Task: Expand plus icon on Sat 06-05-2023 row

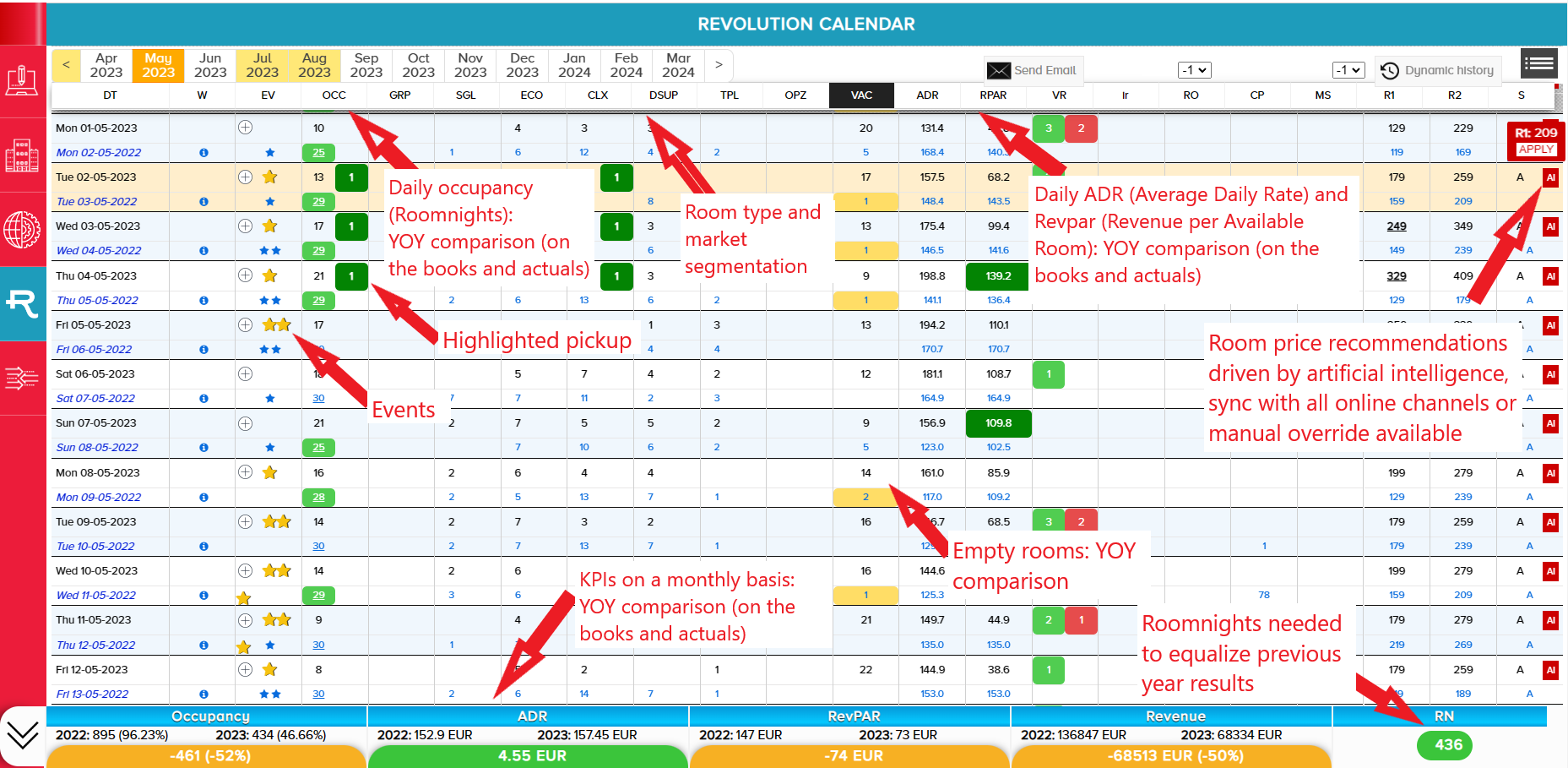Action: tap(245, 374)
